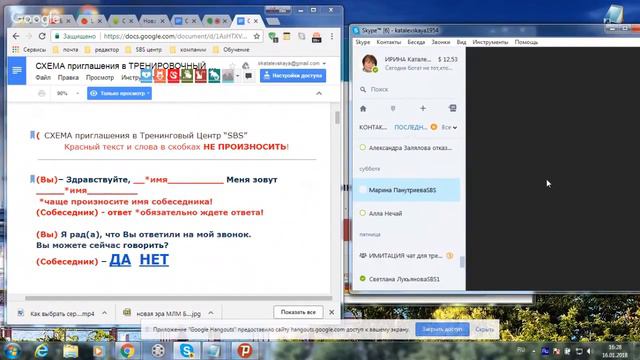The width and height of the screenshot is (640, 360).
Task: Switch to КОНТАК... tab in Skype
Action: [373, 127]
